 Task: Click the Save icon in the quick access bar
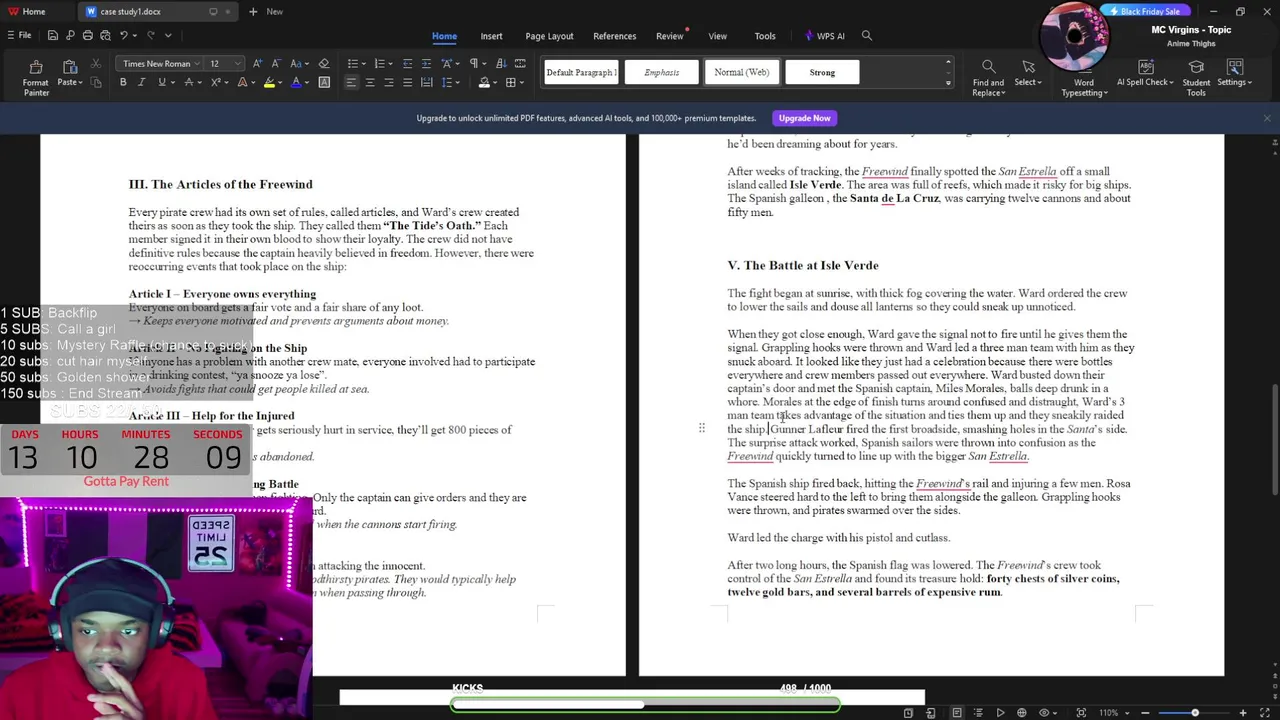click(52, 35)
